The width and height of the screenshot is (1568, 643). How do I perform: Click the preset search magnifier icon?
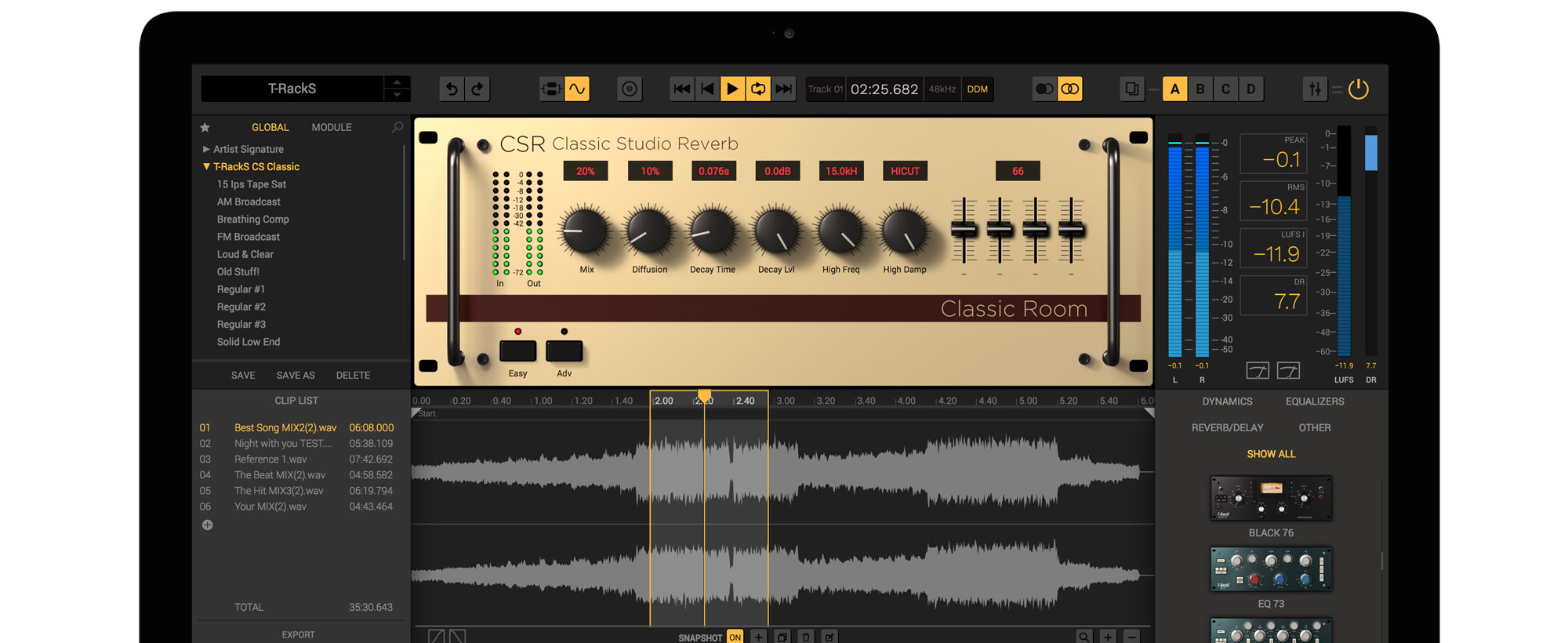pyautogui.click(x=397, y=127)
